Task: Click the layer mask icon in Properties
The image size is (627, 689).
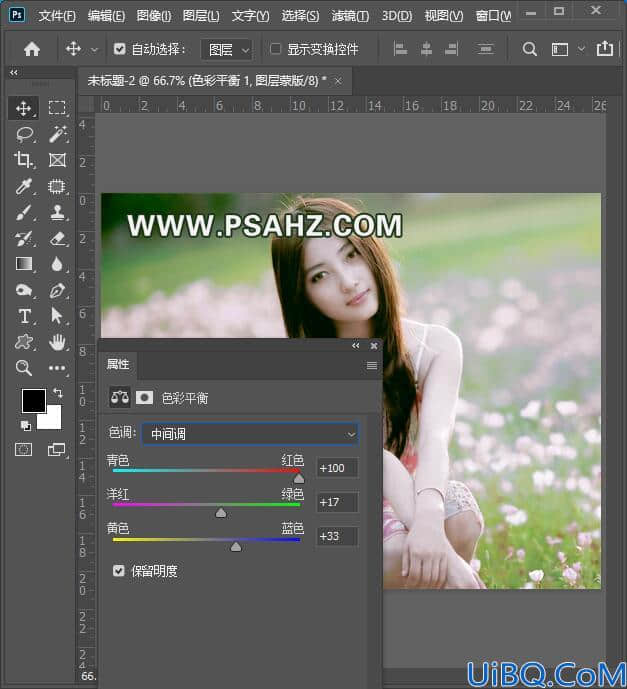Action: point(144,398)
